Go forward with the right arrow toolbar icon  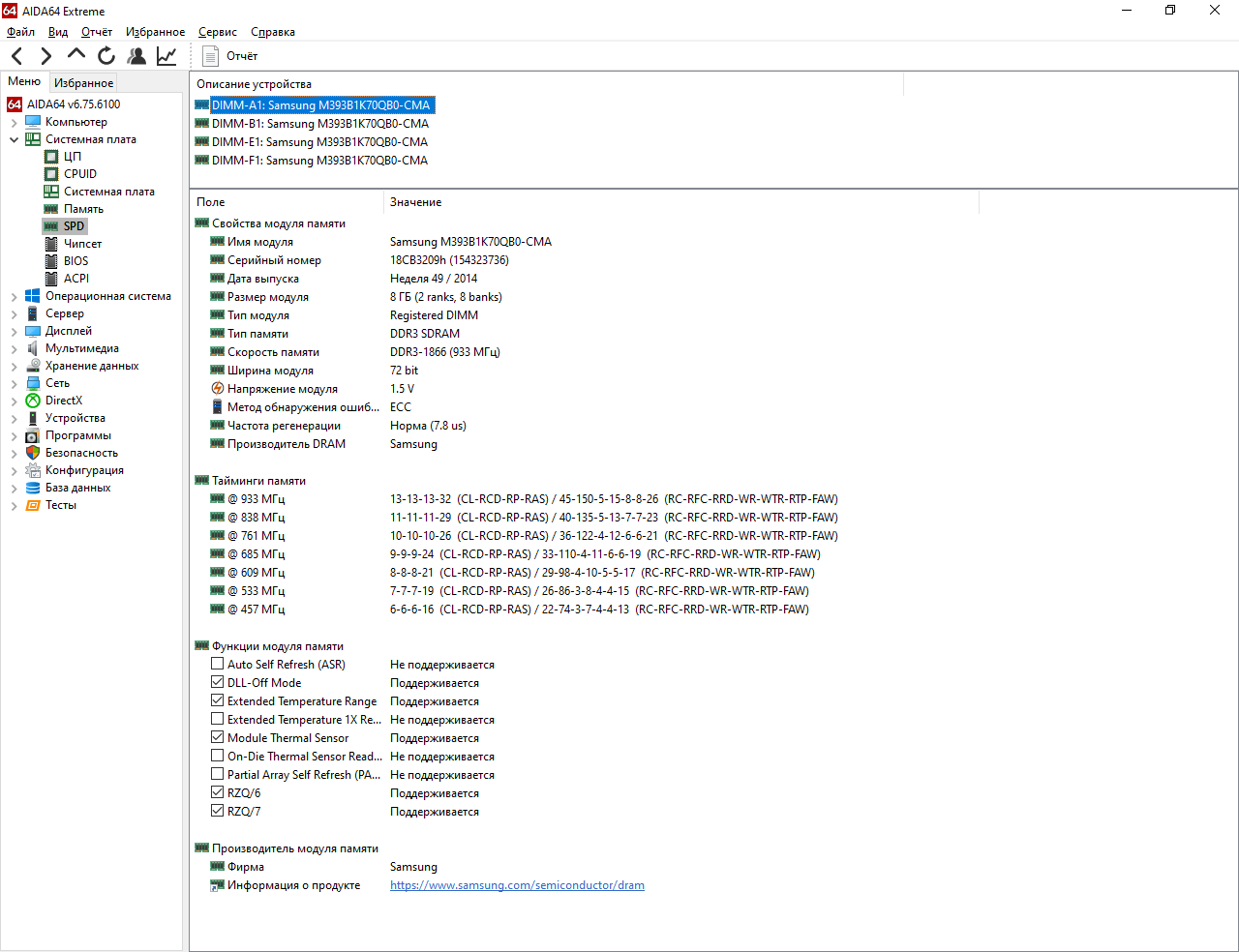coord(45,56)
